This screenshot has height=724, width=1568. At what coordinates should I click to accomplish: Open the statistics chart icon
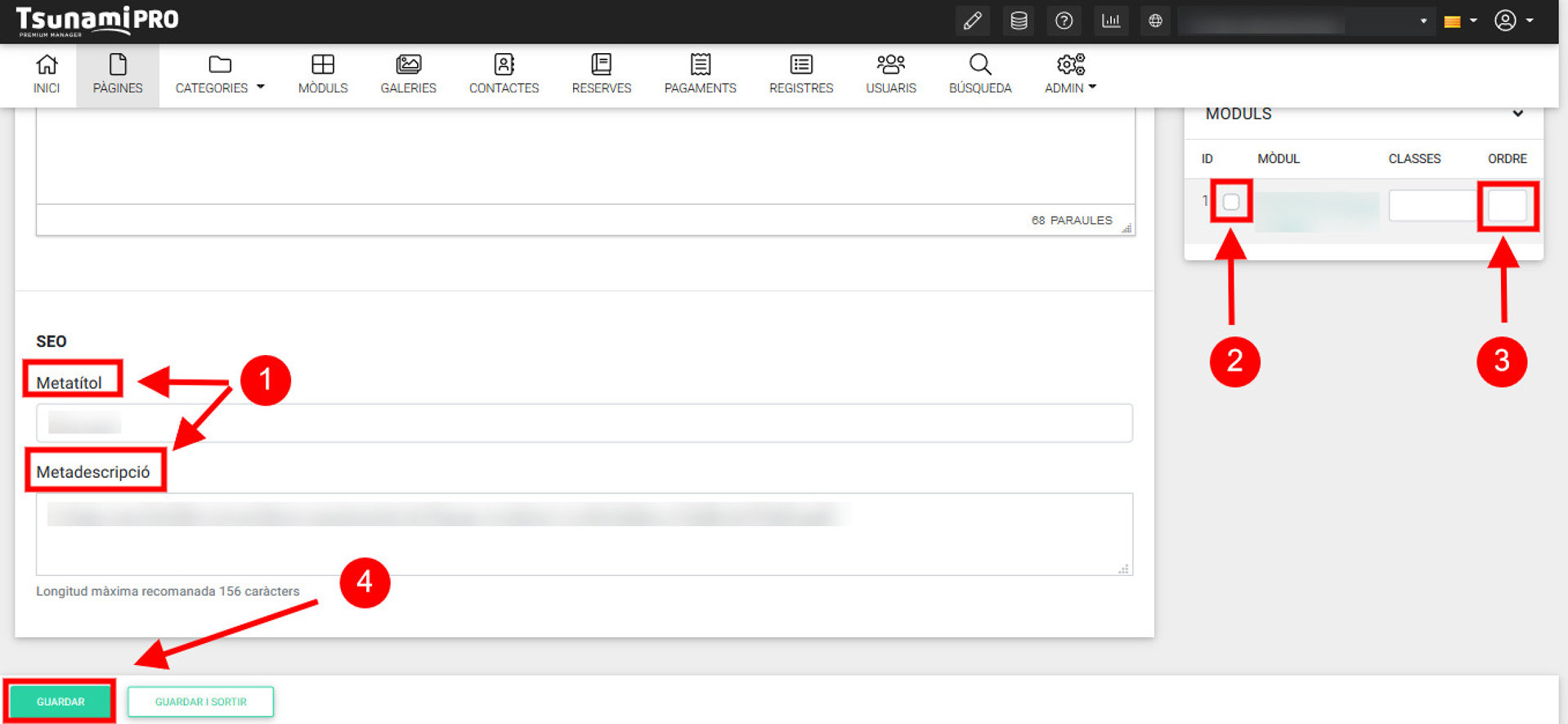pyautogui.click(x=1110, y=21)
